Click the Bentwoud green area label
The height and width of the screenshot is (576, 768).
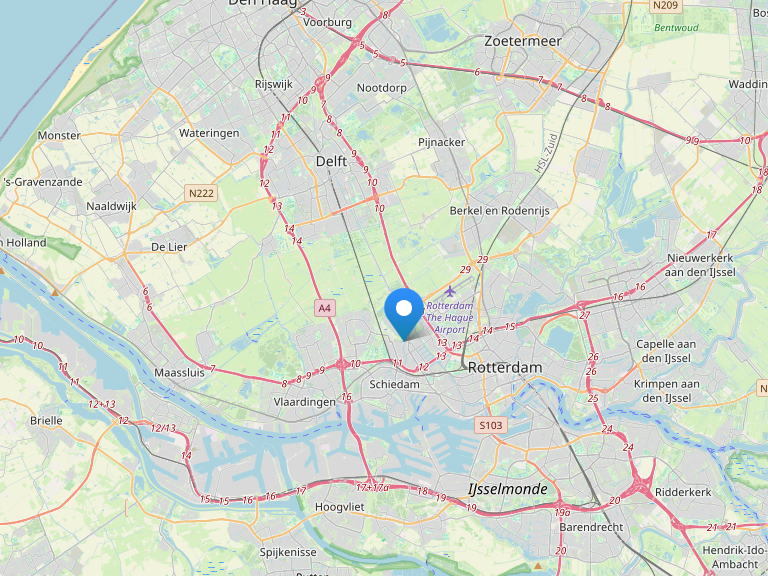676,28
